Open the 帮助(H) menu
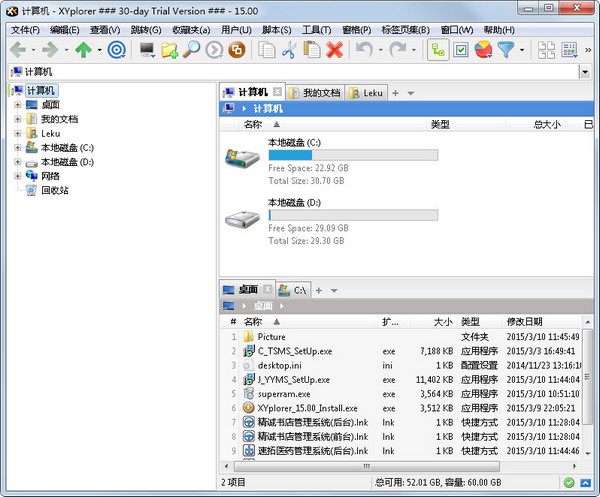The height and width of the screenshot is (497, 600). point(499,30)
